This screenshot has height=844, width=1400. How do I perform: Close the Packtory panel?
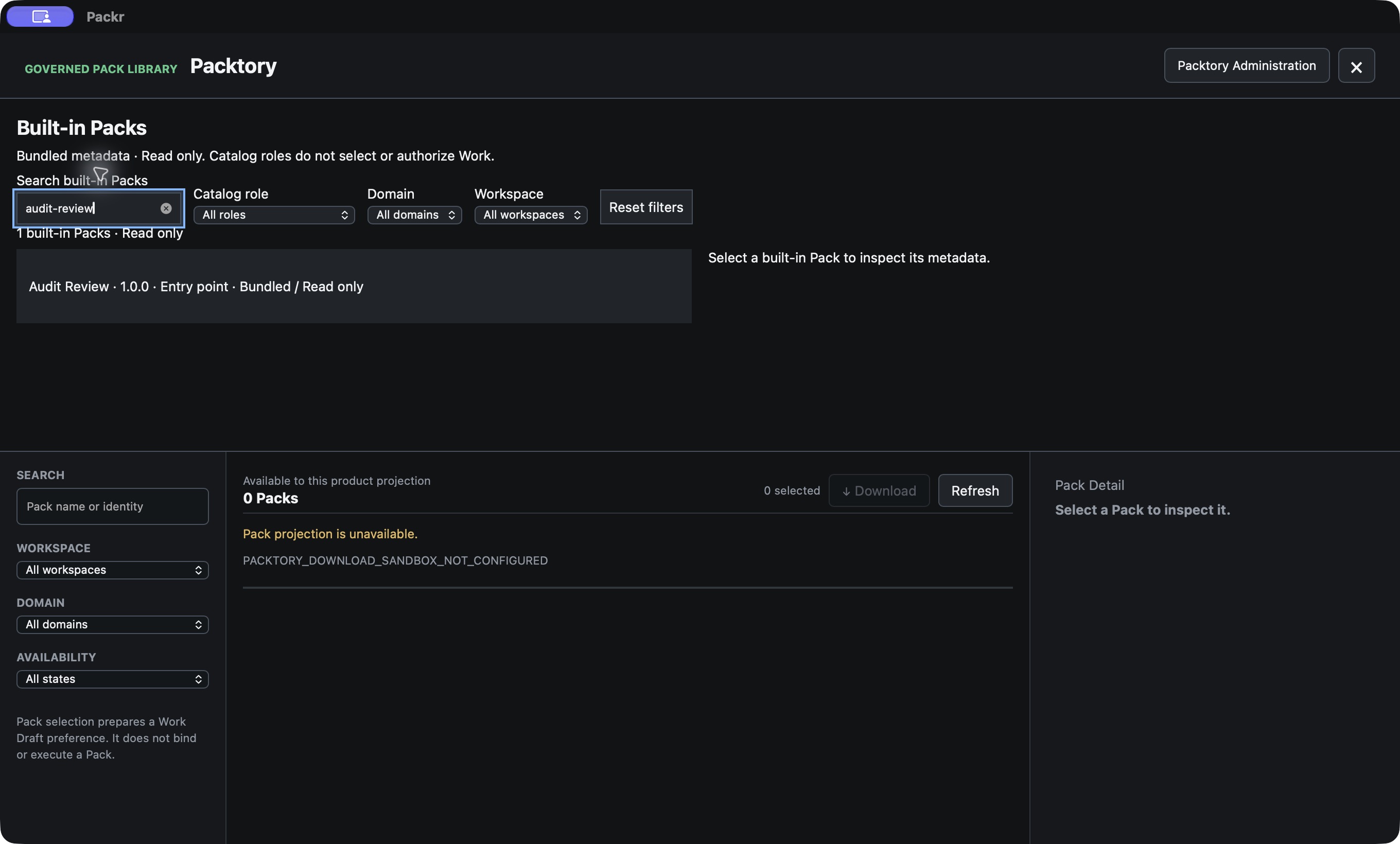[x=1356, y=66]
